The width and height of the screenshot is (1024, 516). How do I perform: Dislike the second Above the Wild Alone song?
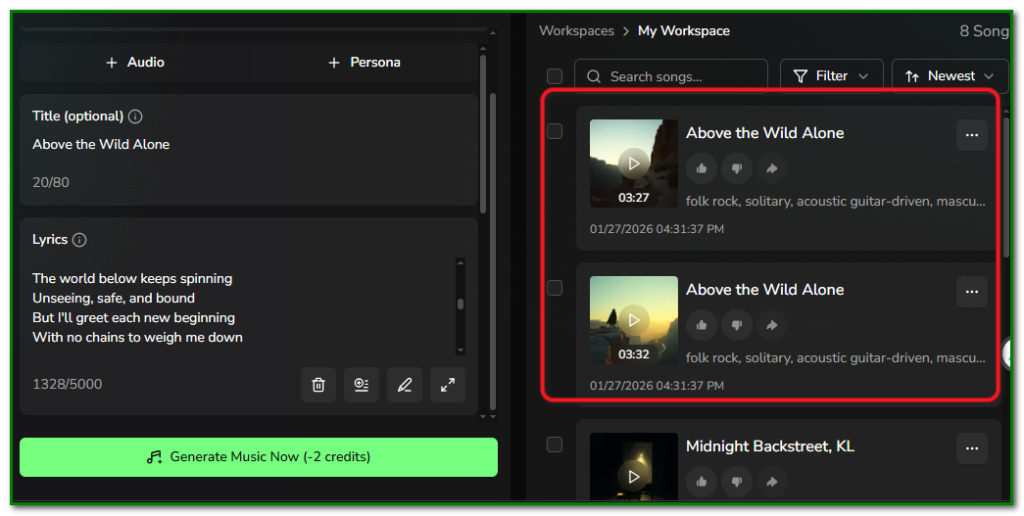(736, 325)
